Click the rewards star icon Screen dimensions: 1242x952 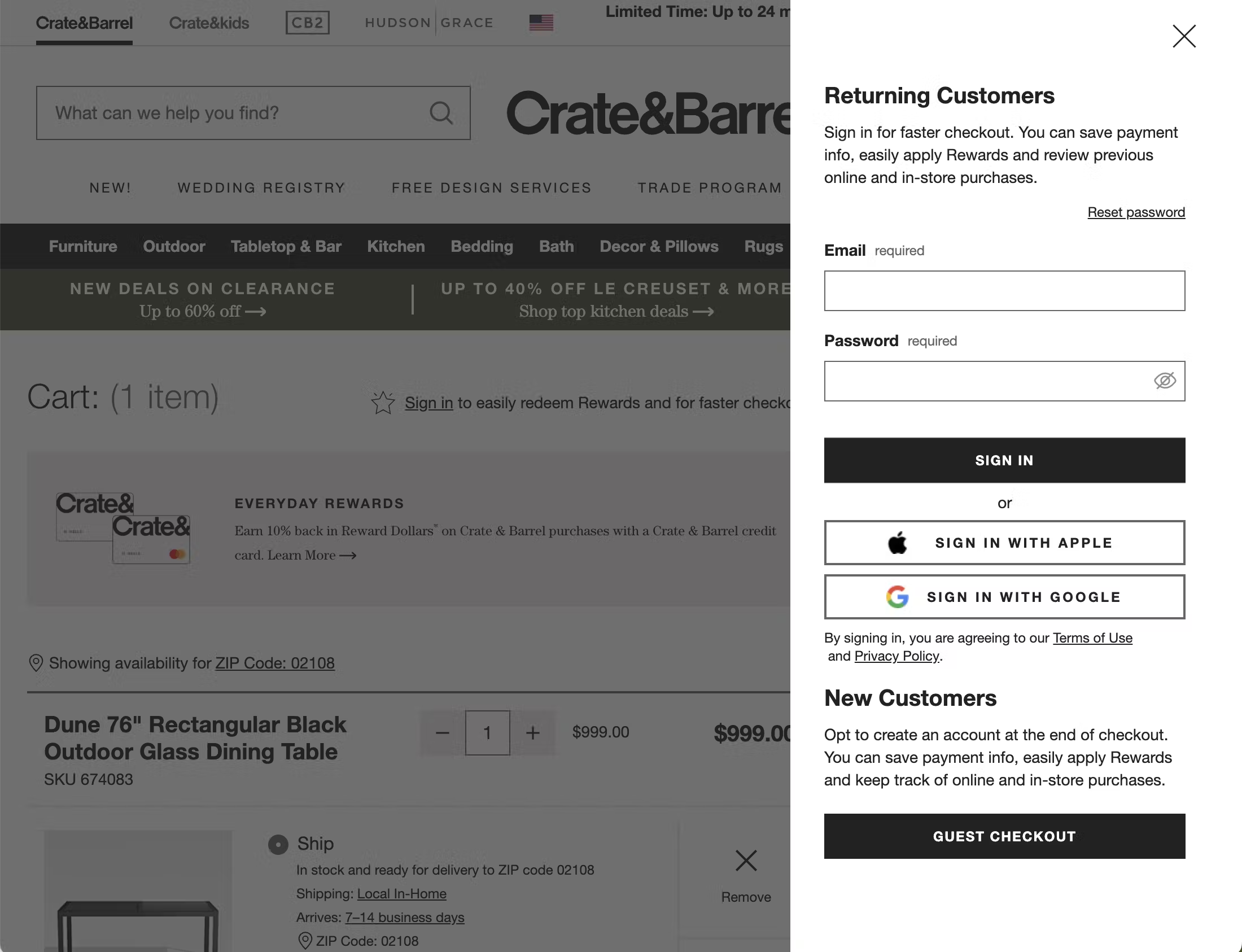pyautogui.click(x=383, y=403)
